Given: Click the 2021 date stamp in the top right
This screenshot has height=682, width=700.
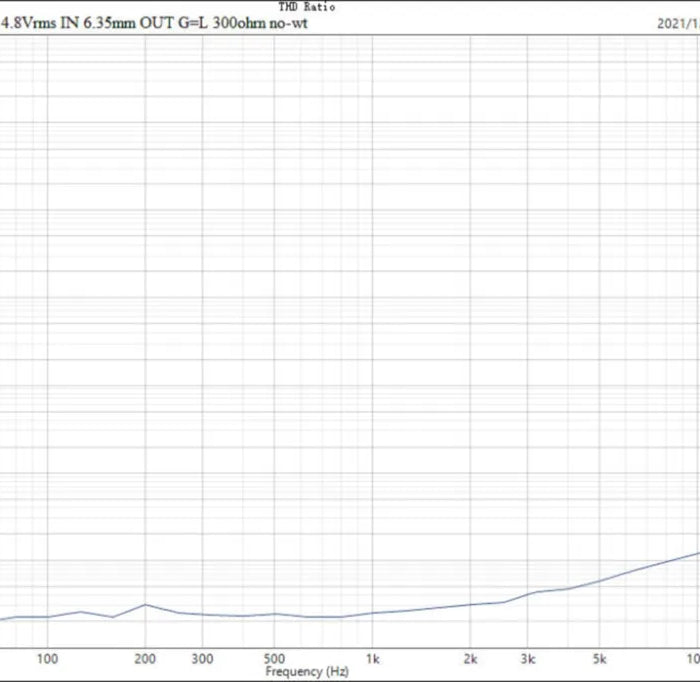Looking at the screenshot, I should (678, 23).
